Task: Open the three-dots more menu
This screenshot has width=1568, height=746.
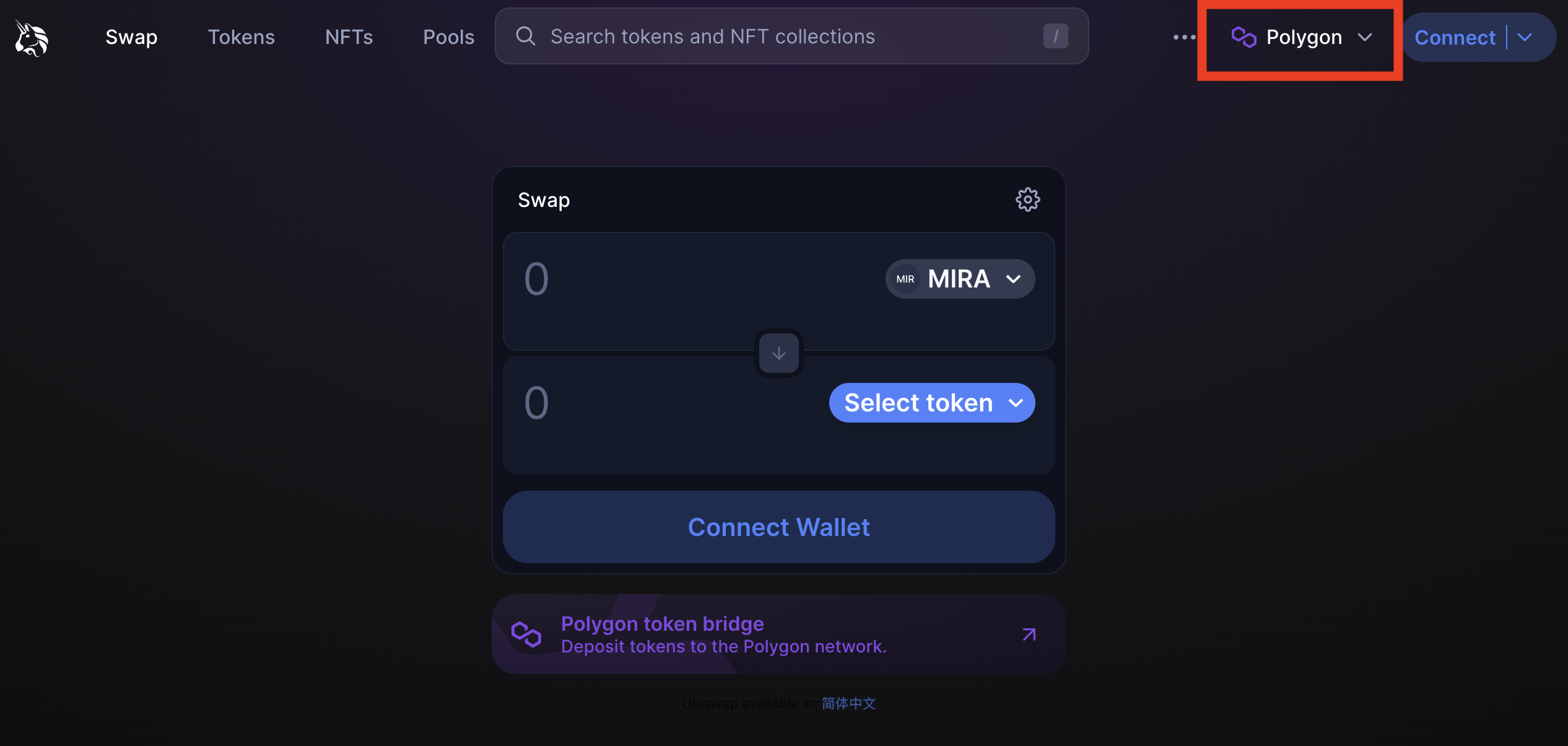Action: click(x=1184, y=37)
